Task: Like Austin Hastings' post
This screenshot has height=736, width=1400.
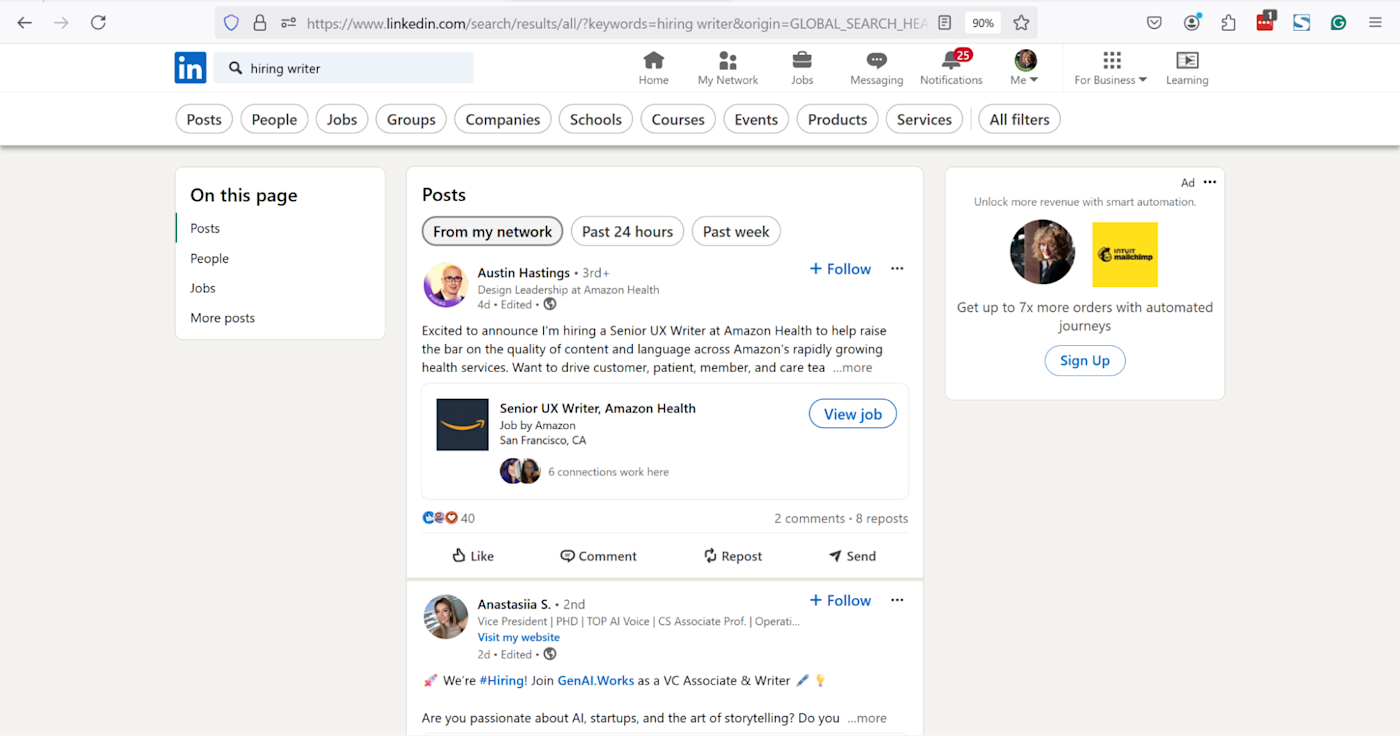Action: pyautogui.click(x=472, y=556)
